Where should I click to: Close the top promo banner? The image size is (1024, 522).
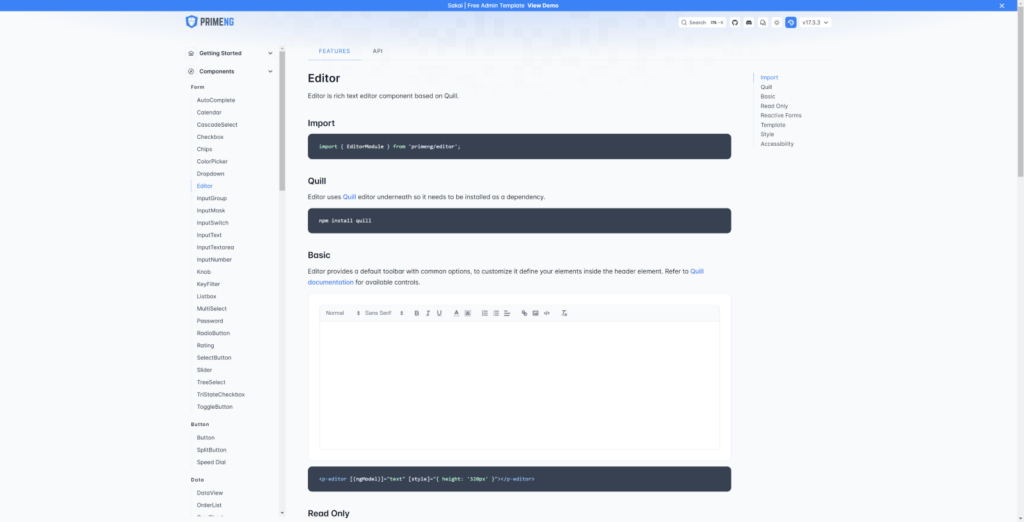1002,5
